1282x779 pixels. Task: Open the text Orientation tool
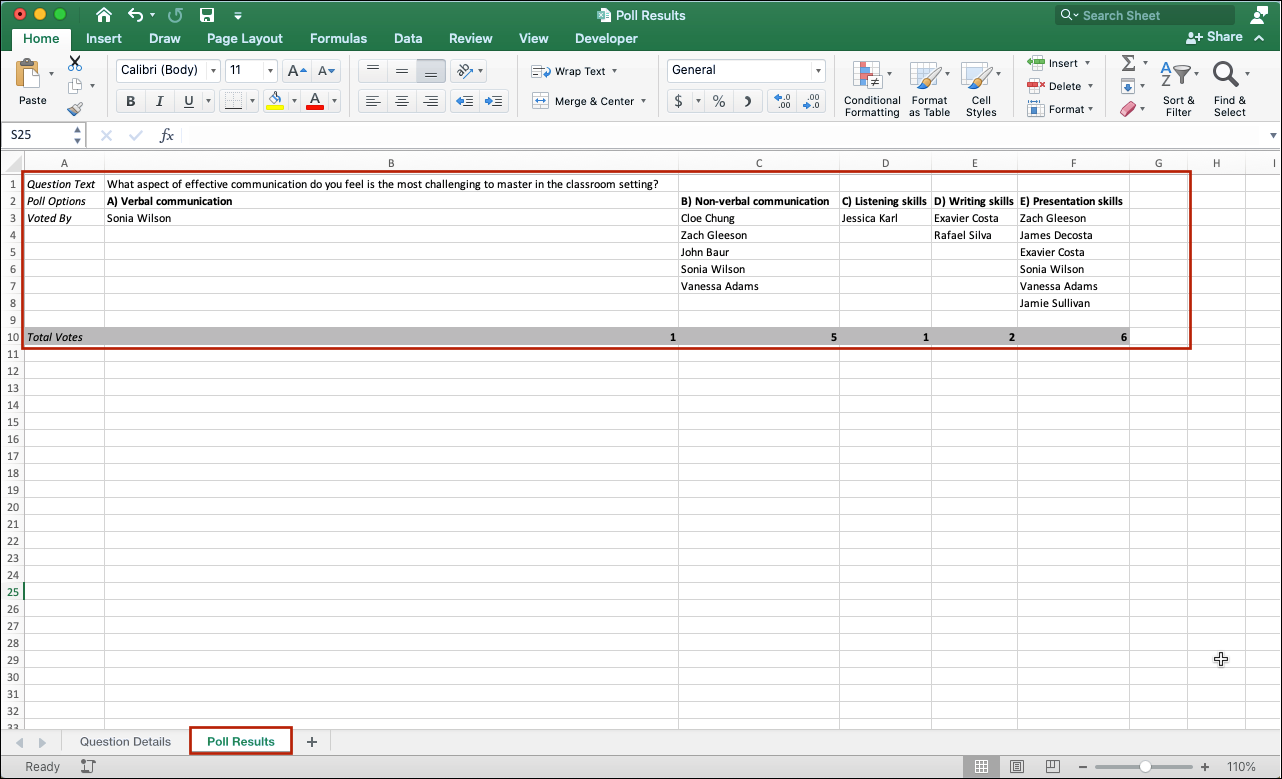[x=463, y=70]
